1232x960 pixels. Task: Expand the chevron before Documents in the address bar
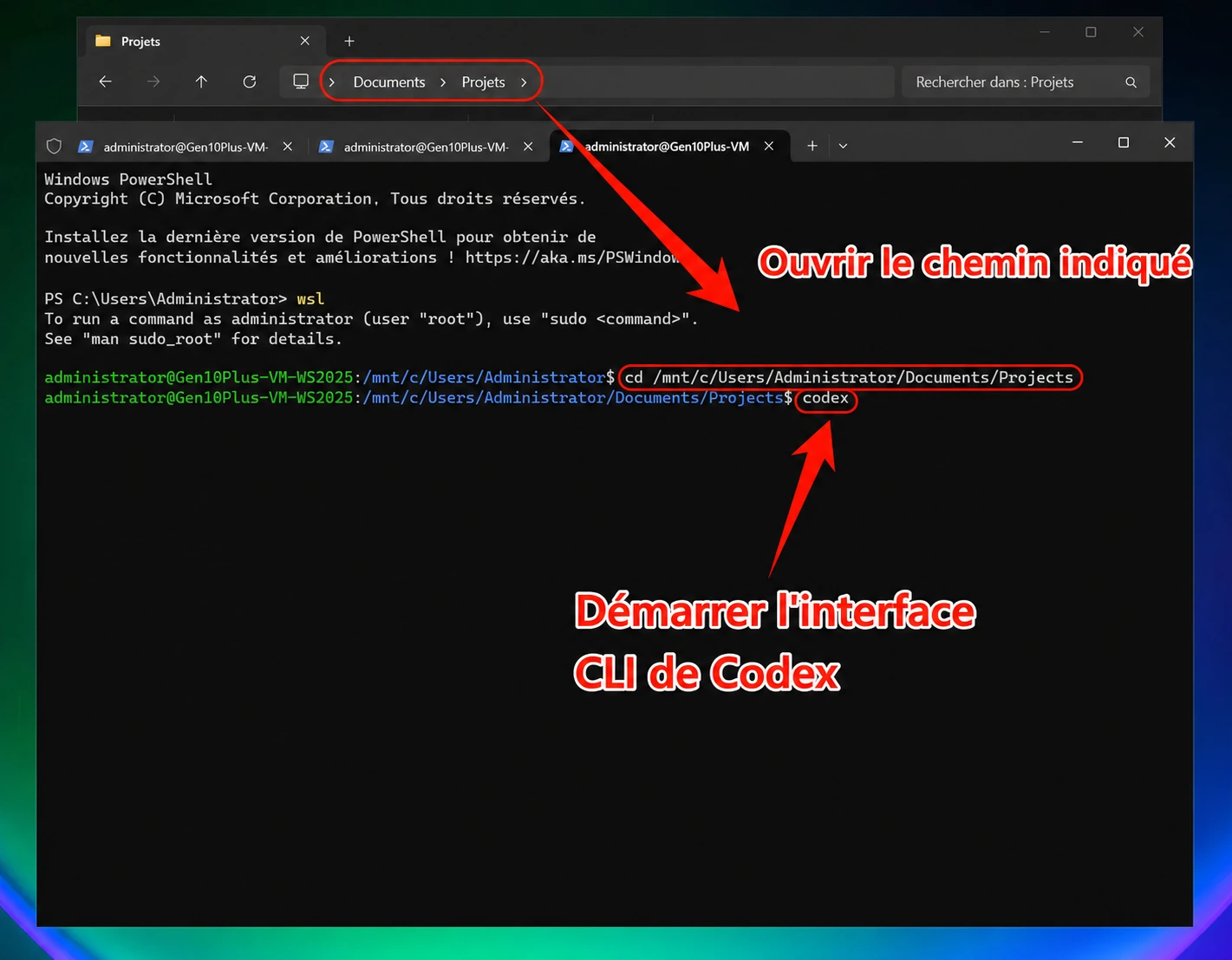(332, 82)
